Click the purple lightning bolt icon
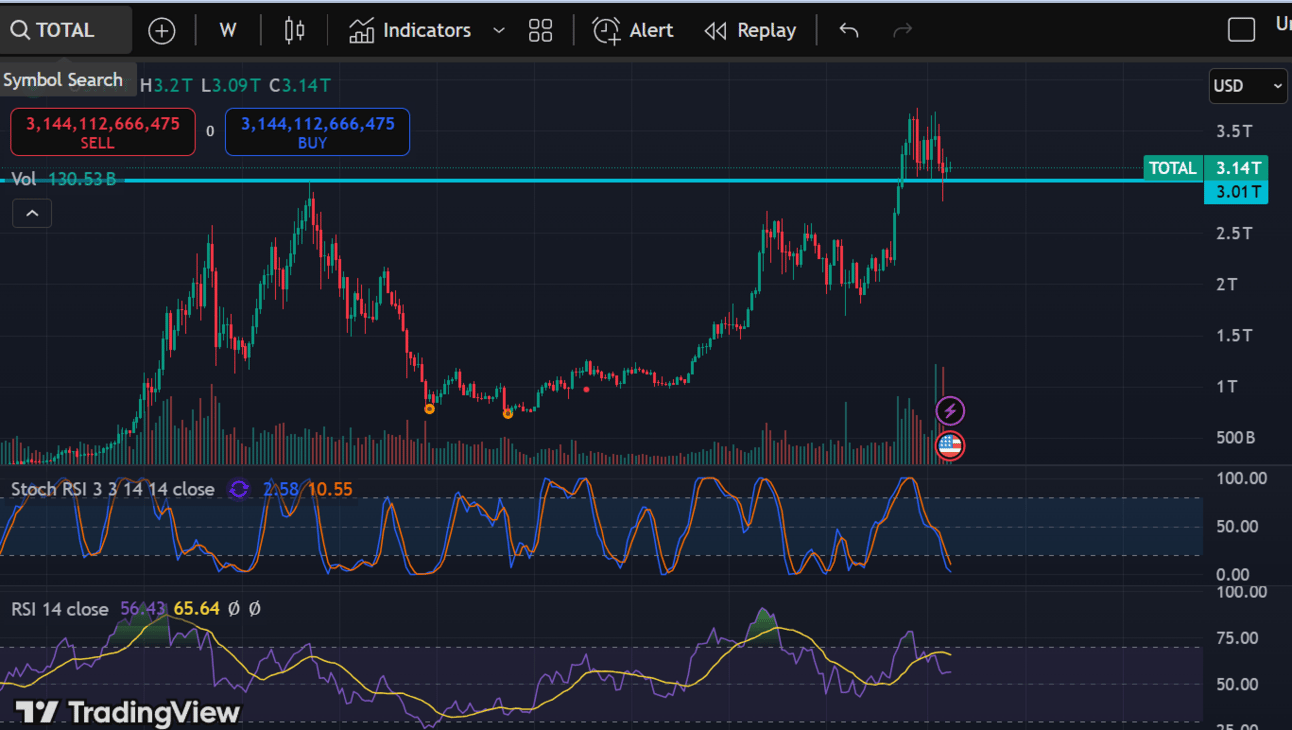 (x=950, y=410)
